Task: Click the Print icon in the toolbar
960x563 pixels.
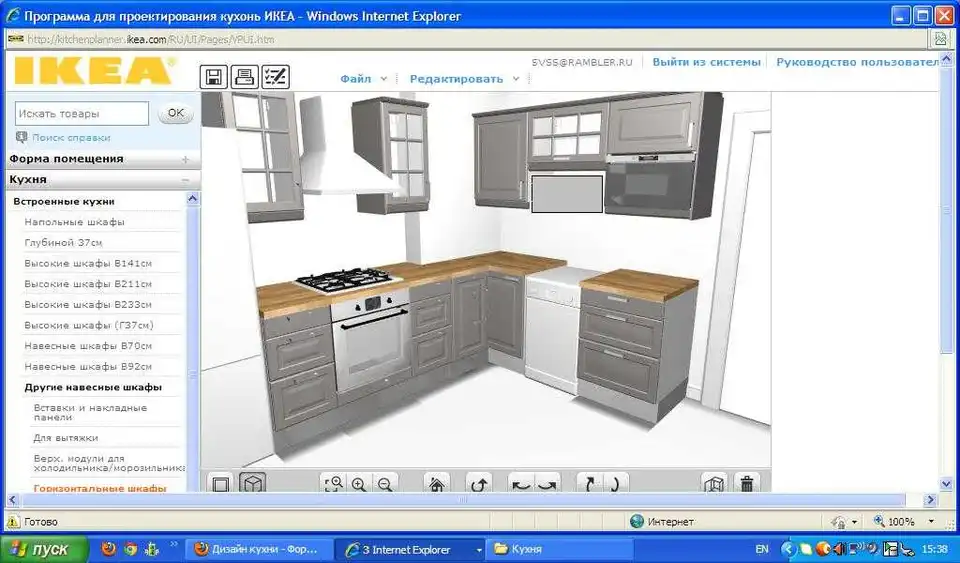Action: tap(244, 77)
